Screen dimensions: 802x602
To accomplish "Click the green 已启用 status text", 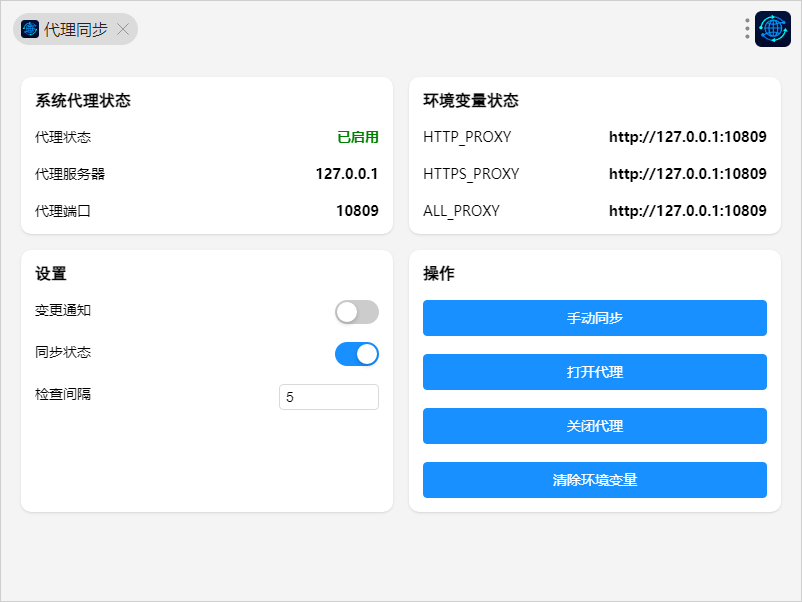I will (358, 137).
